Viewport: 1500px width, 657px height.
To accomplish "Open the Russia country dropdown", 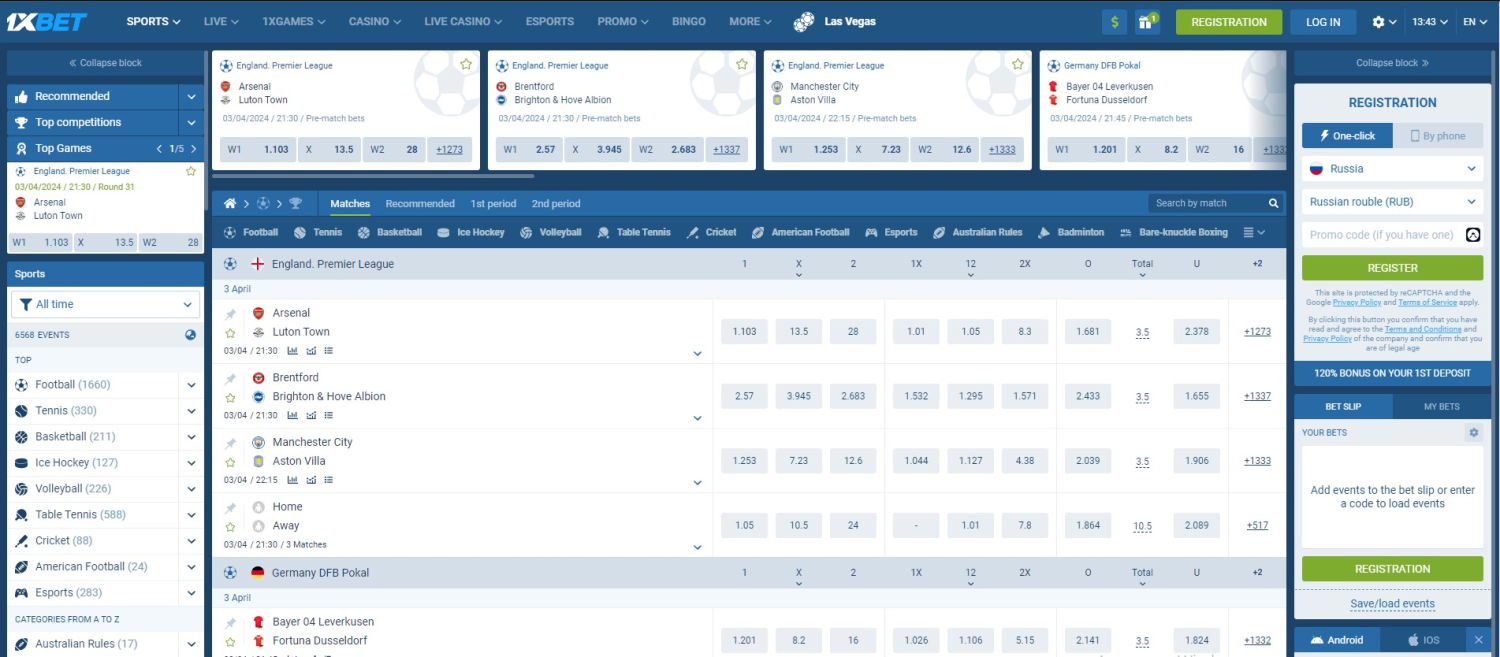I will click(x=1392, y=170).
